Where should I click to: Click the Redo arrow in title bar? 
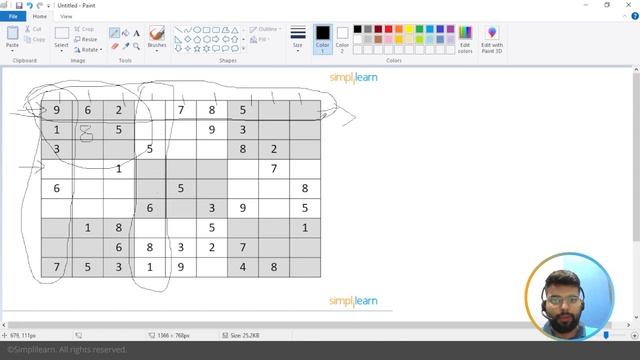pos(40,5)
